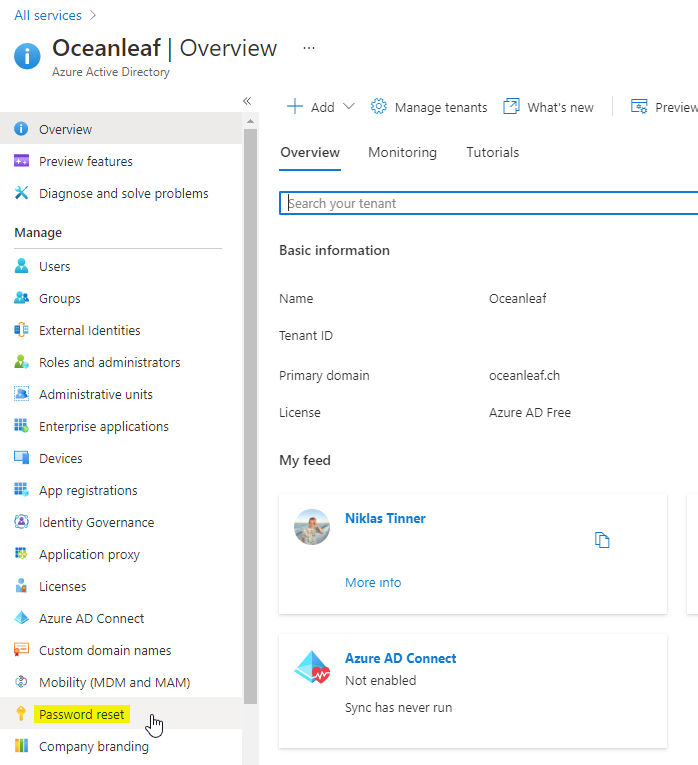Copy Niklas Tinner user info with copy icon

tap(602, 540)
